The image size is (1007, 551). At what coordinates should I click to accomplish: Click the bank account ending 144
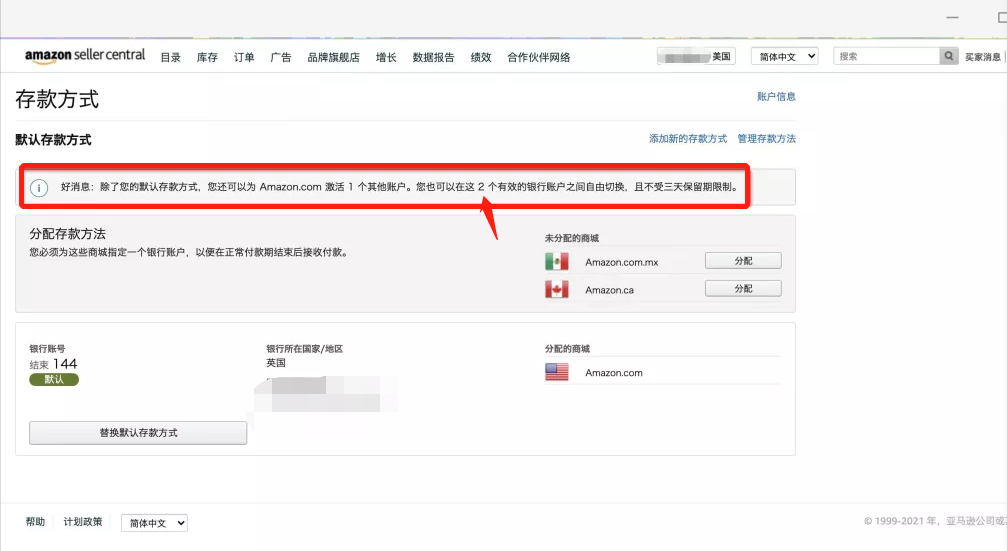pyautogui.click(x=53, y=364)
